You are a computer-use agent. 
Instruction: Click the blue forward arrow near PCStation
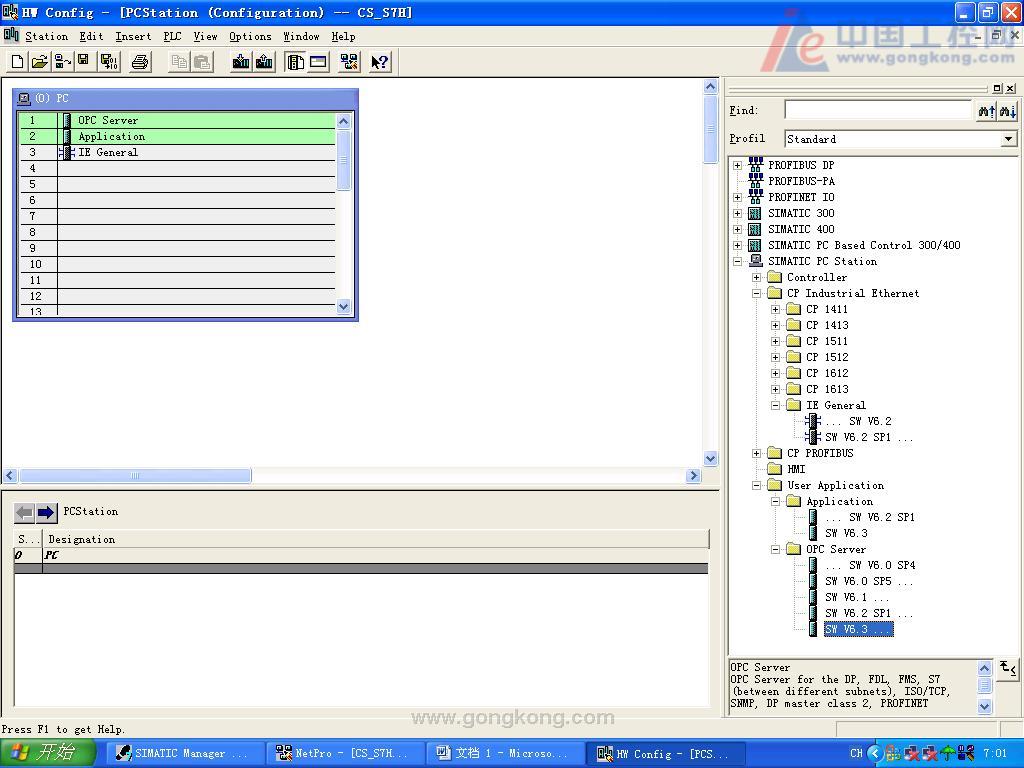46,513
